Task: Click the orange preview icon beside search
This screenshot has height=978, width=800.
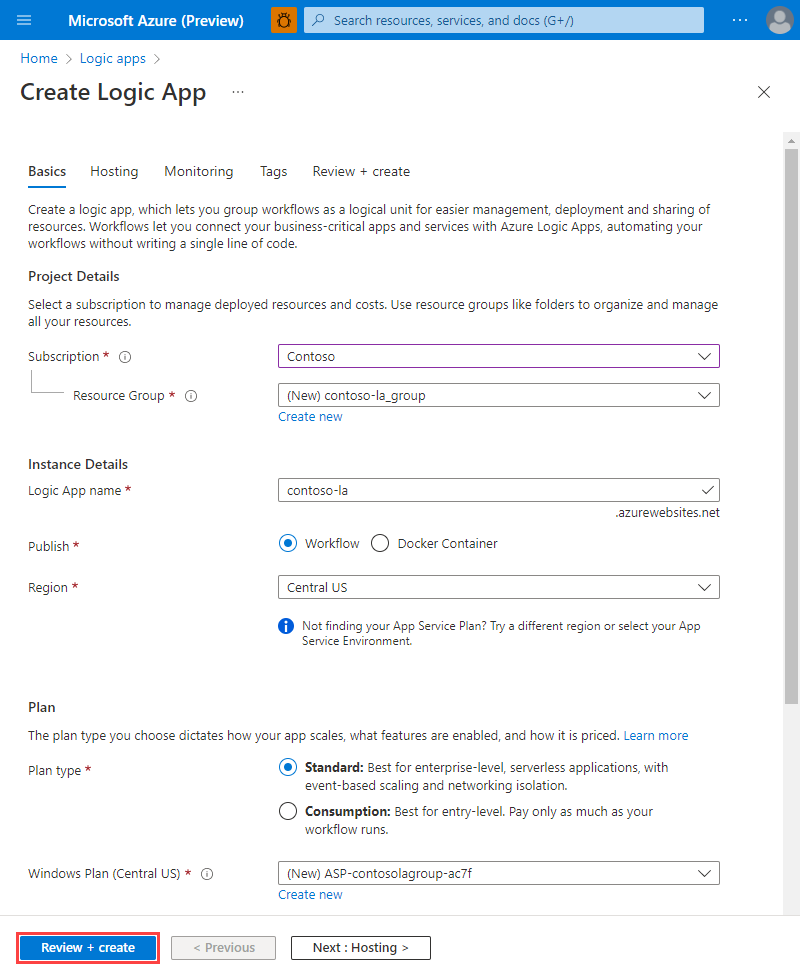Action: tap(283, 20)
